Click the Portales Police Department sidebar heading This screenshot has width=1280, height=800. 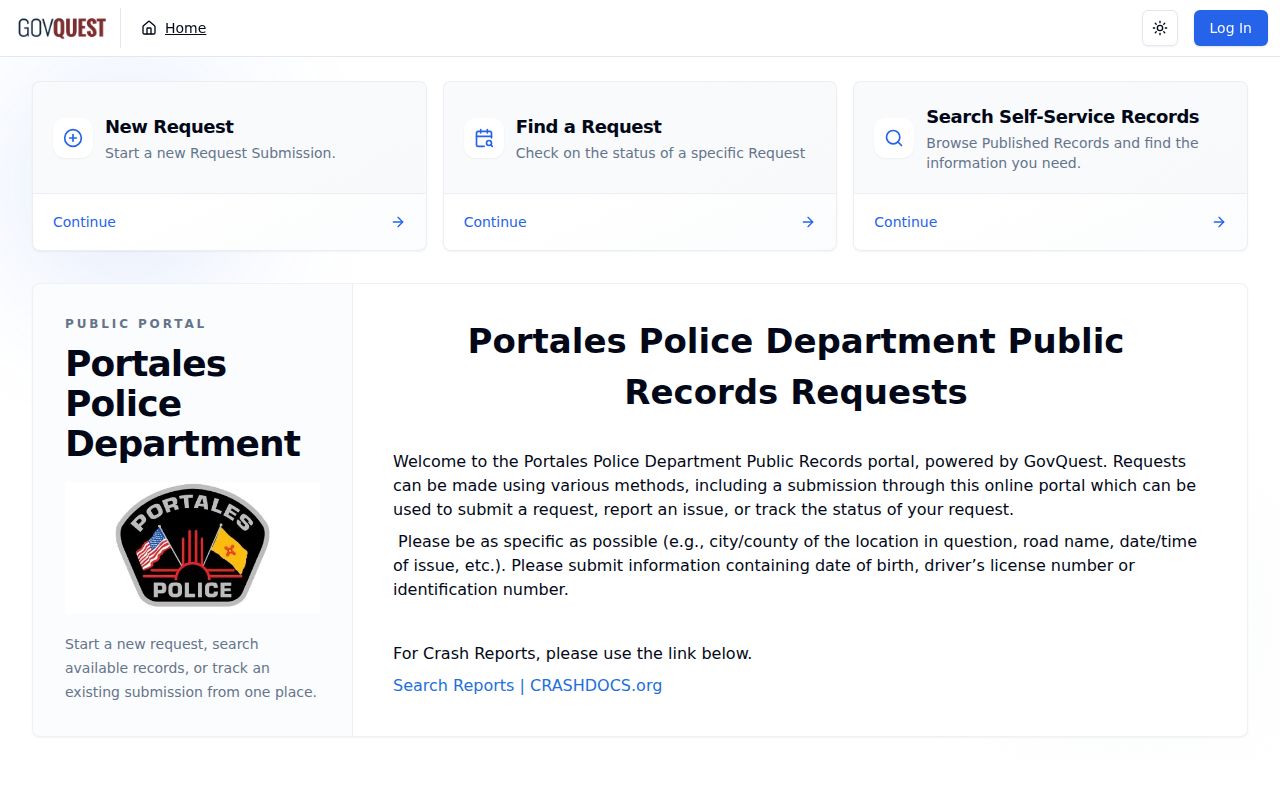point(183,403)
